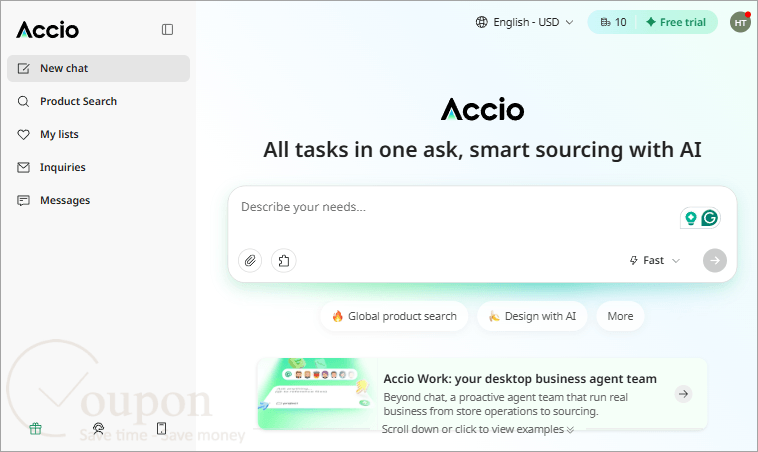Click the Accio Work banner arrow
Viewport: 758px width, 452px height.
pyautogui.click(x=683, y=394)
